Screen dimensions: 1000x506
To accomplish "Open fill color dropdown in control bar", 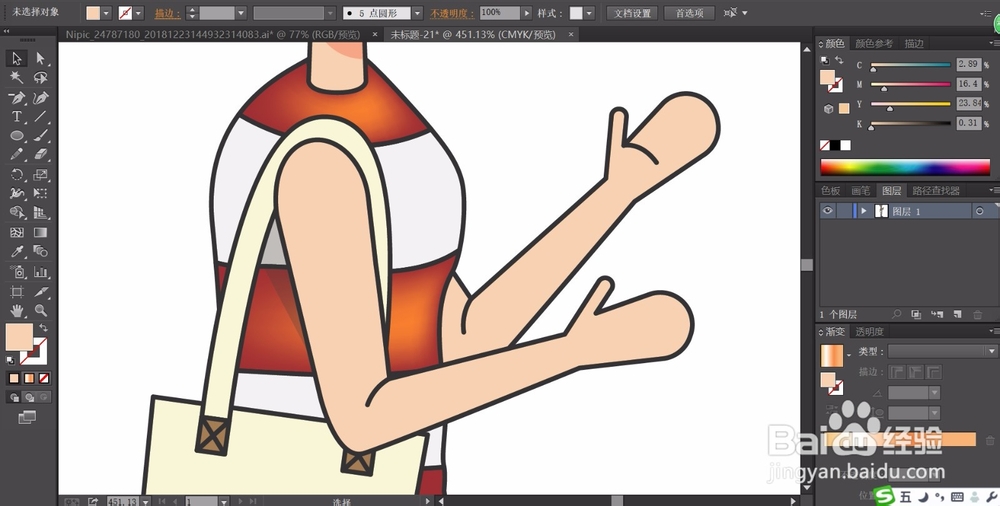I will 107,13.
